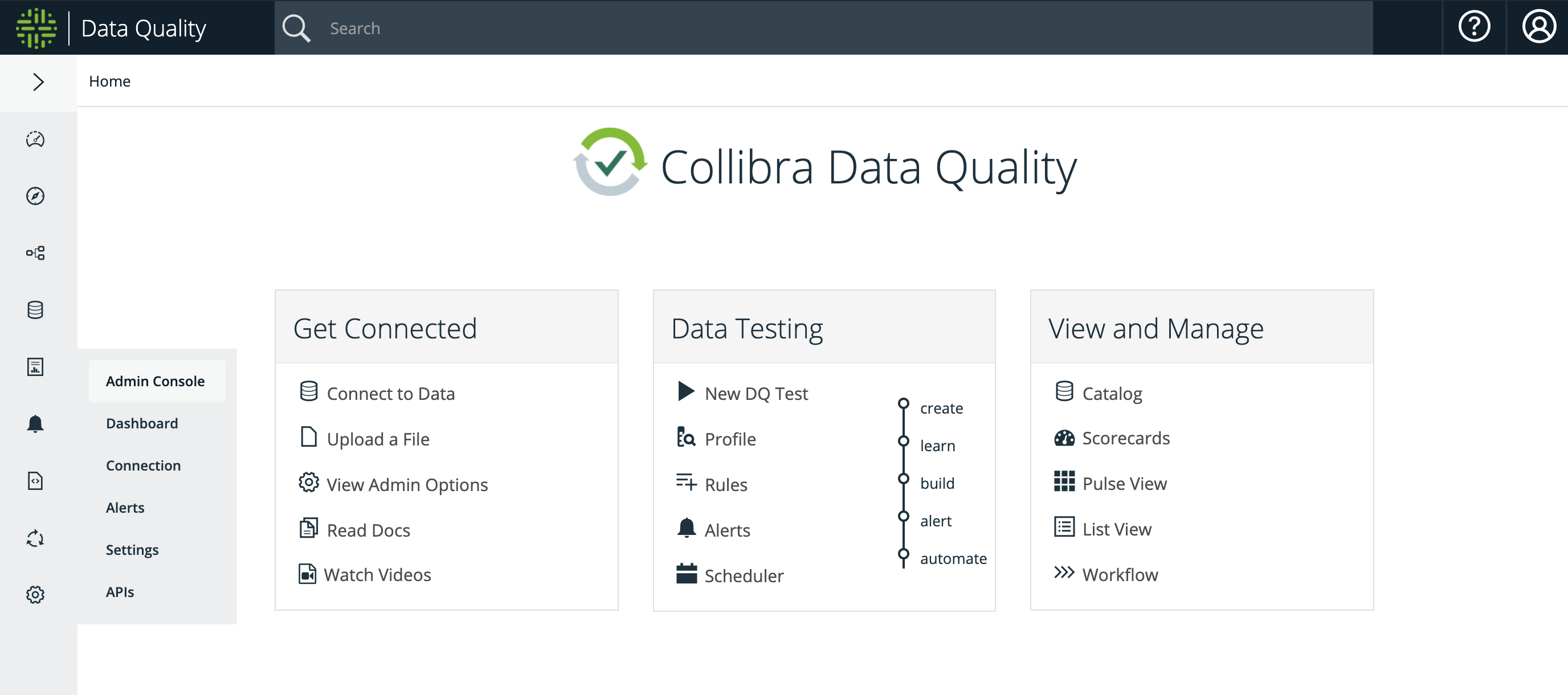Open the report chart sidebar icon
The image size is (1568, 695).
(35, 367)
